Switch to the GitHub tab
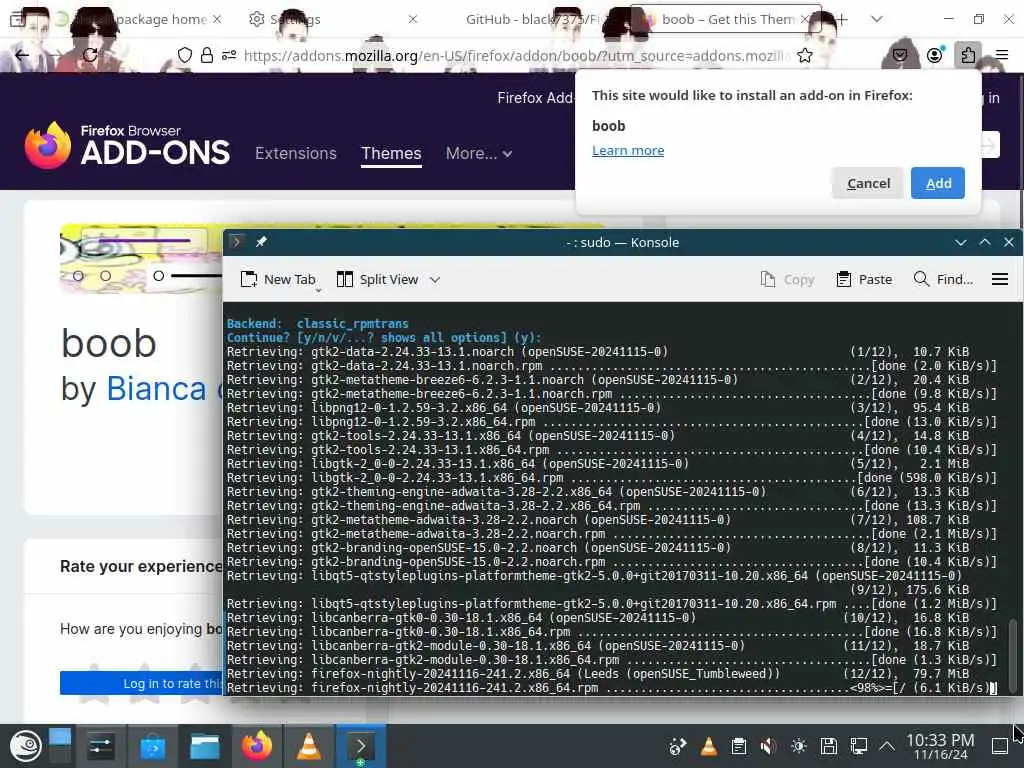The height and width of the screenshot is (768, 1024). (x=532, y=20)
